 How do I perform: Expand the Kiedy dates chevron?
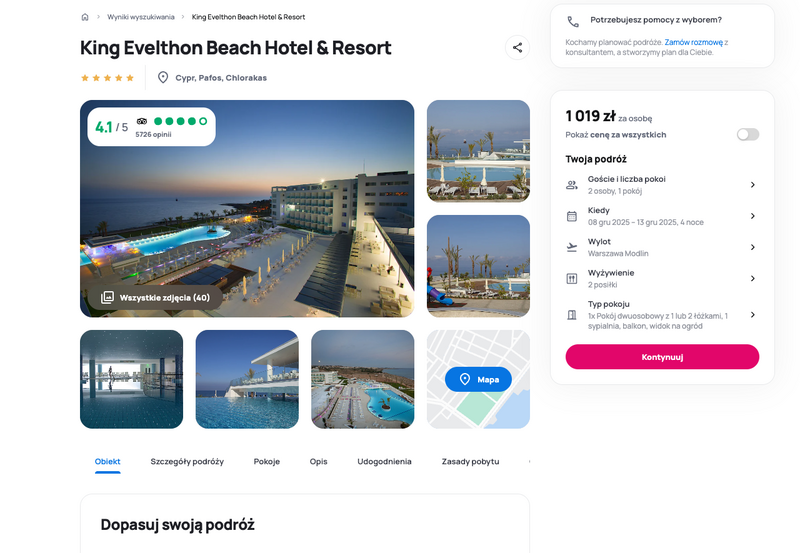pyautogui.click(x=753, y=216)
